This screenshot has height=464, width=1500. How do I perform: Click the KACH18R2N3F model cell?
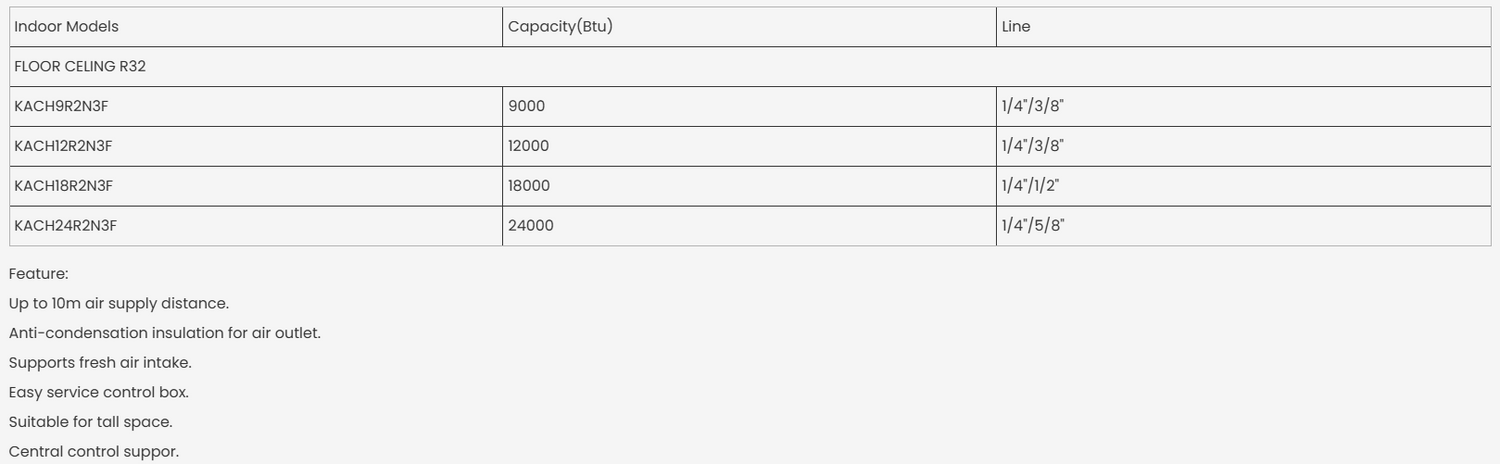click(64, 186)
